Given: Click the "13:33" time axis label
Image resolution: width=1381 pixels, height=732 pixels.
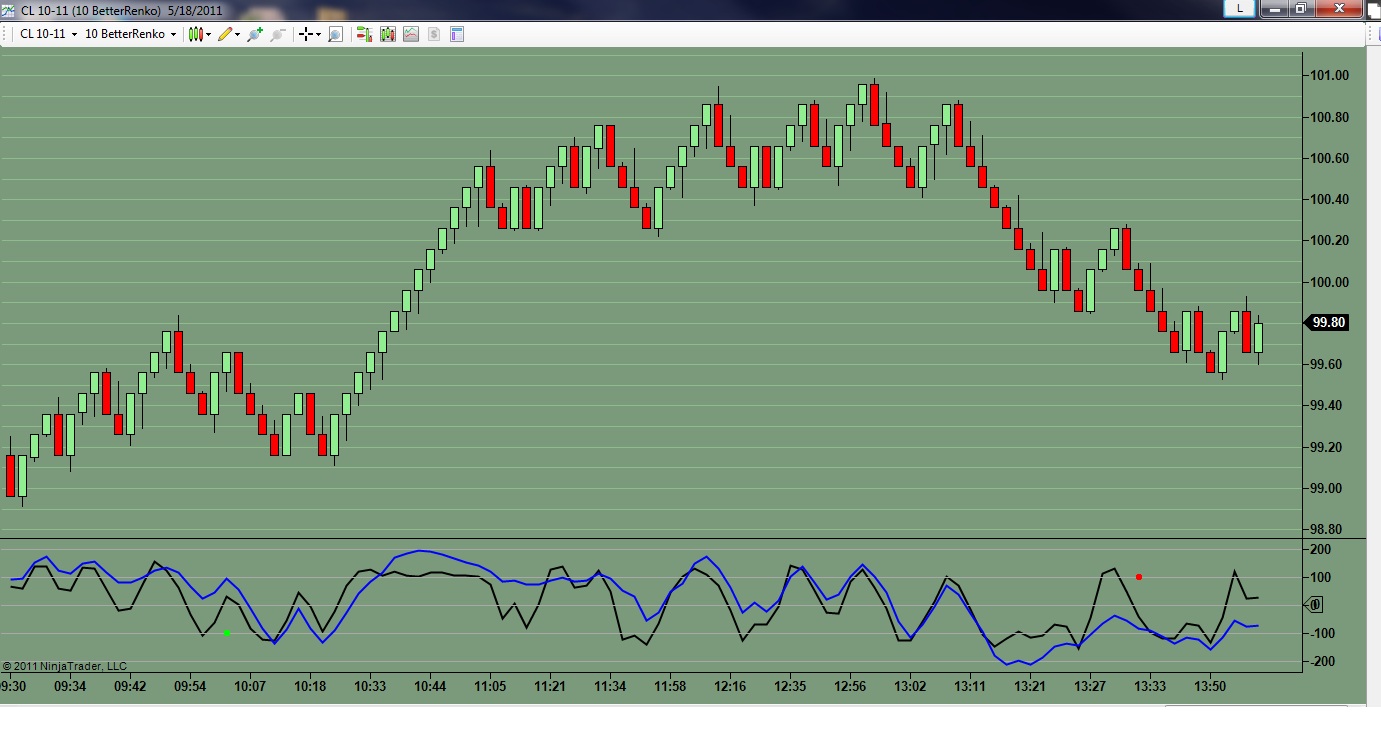Looking at the screenshot, I should [1150, 687].
